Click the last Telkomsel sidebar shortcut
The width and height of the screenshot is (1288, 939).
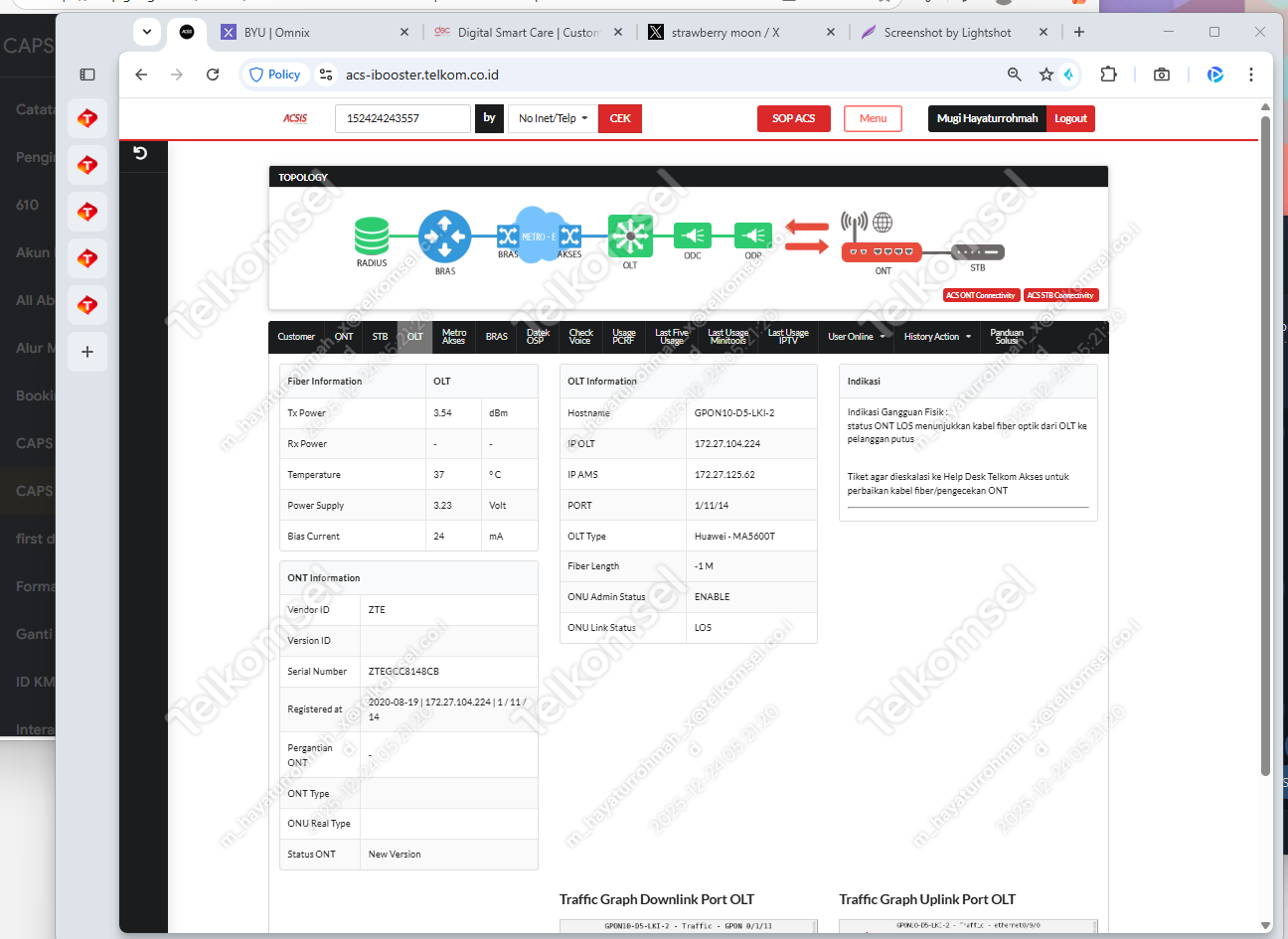(87, 305)
